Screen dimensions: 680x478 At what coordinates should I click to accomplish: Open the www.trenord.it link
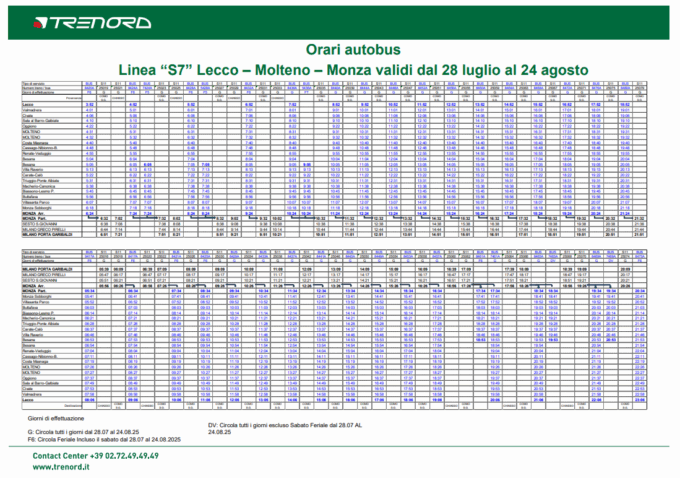tap(61, 467)
